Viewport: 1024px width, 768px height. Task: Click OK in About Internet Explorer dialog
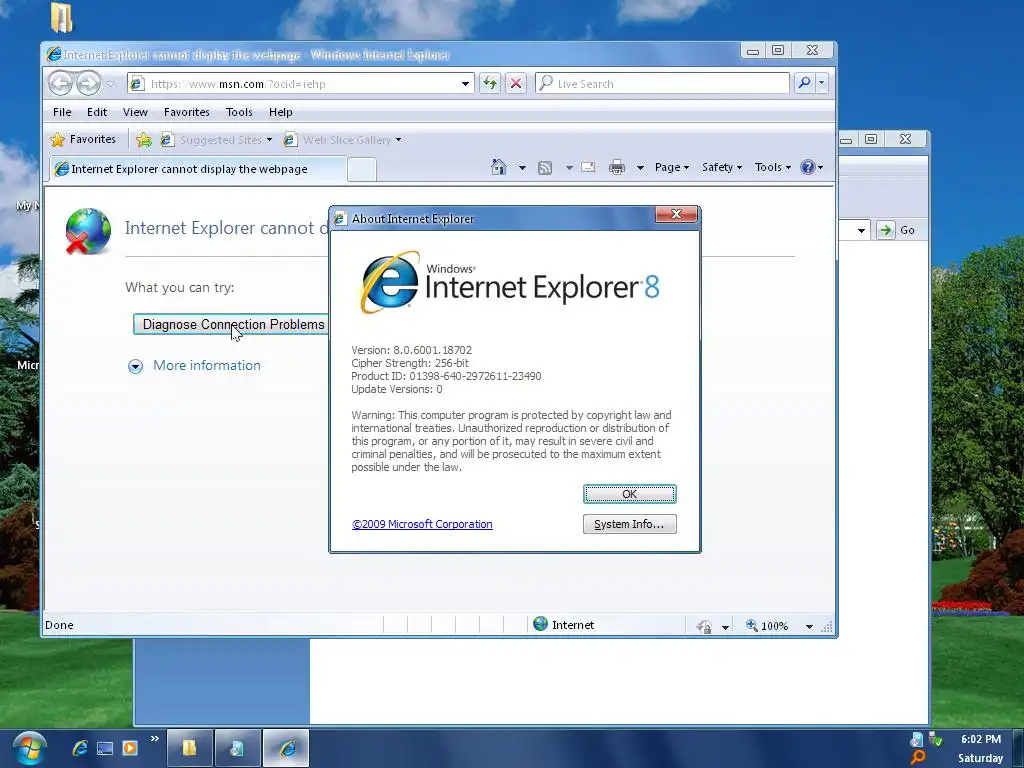(630, 494)
